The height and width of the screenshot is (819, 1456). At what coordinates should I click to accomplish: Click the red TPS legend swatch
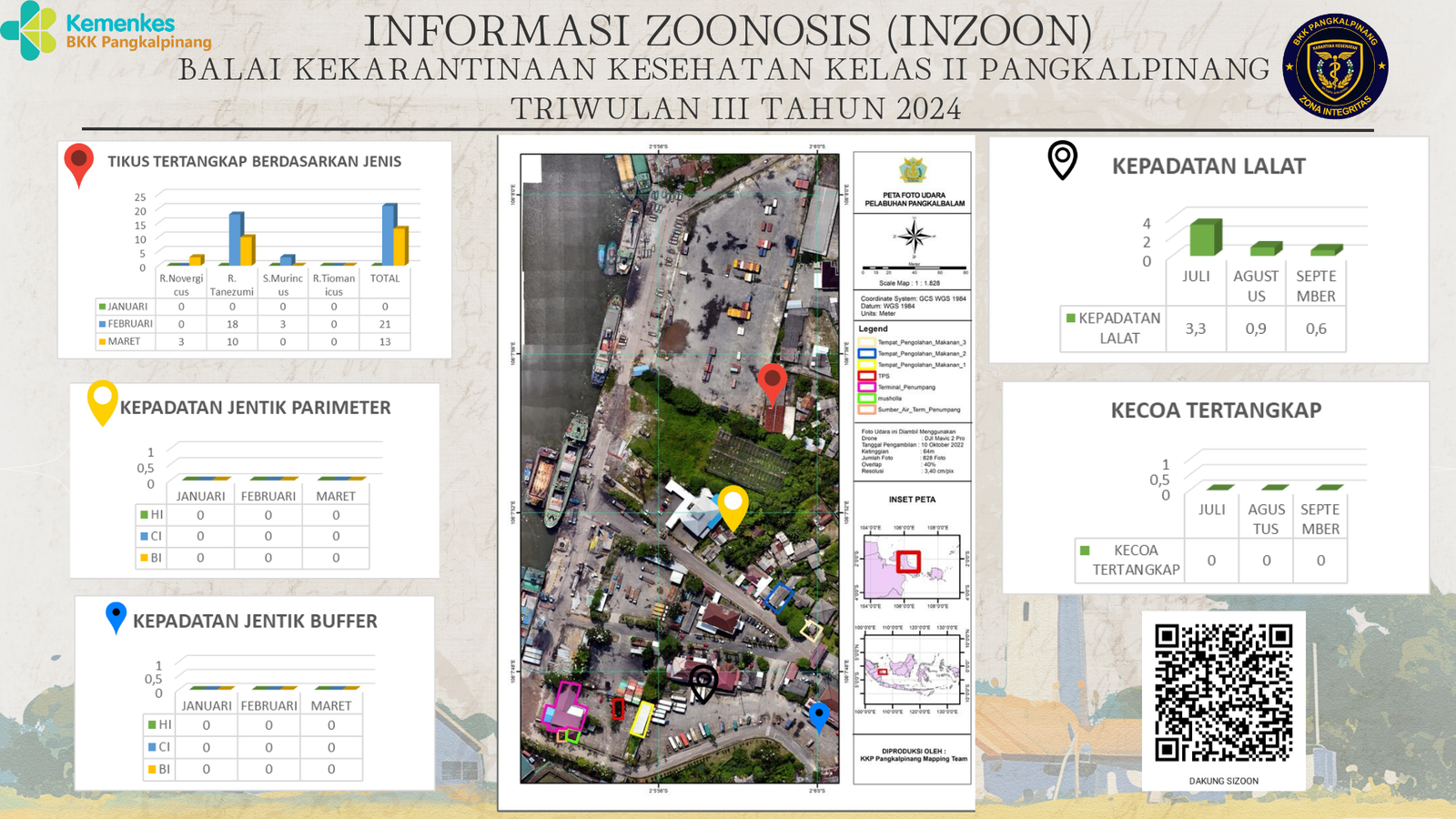point(866,376)
